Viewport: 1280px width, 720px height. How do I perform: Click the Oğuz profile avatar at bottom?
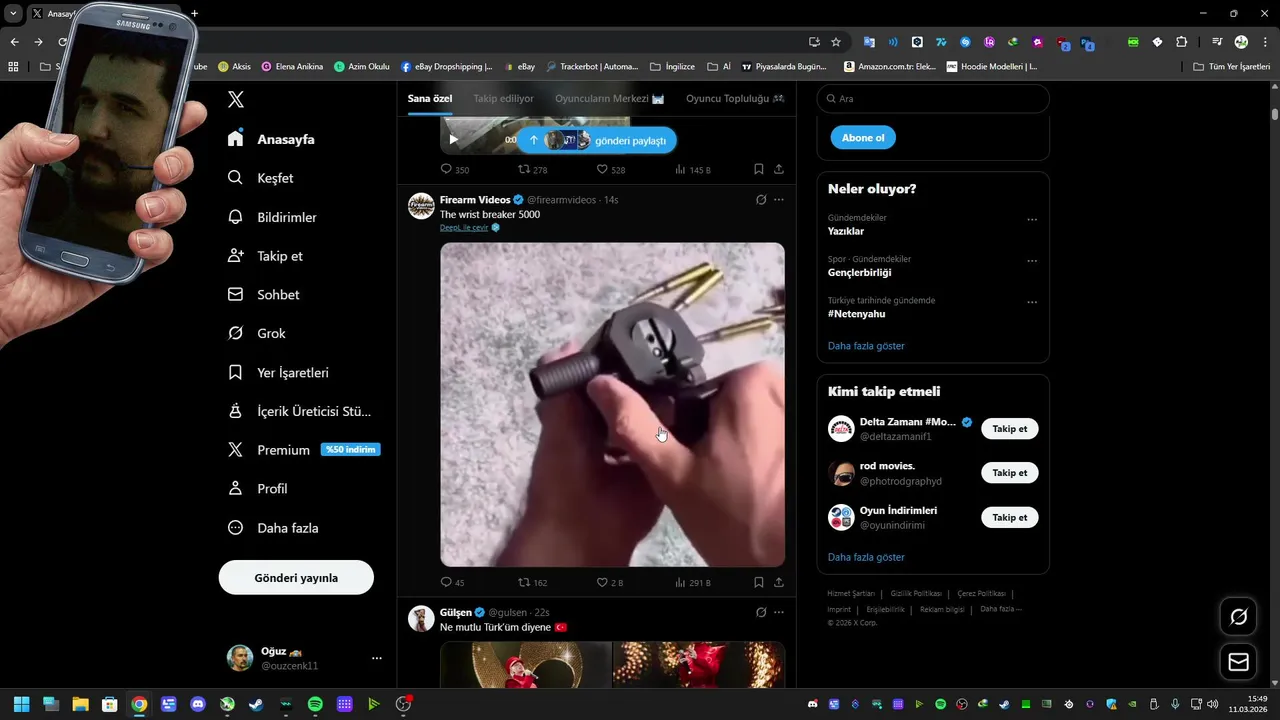pyautogui.click(x=240, y=658)
